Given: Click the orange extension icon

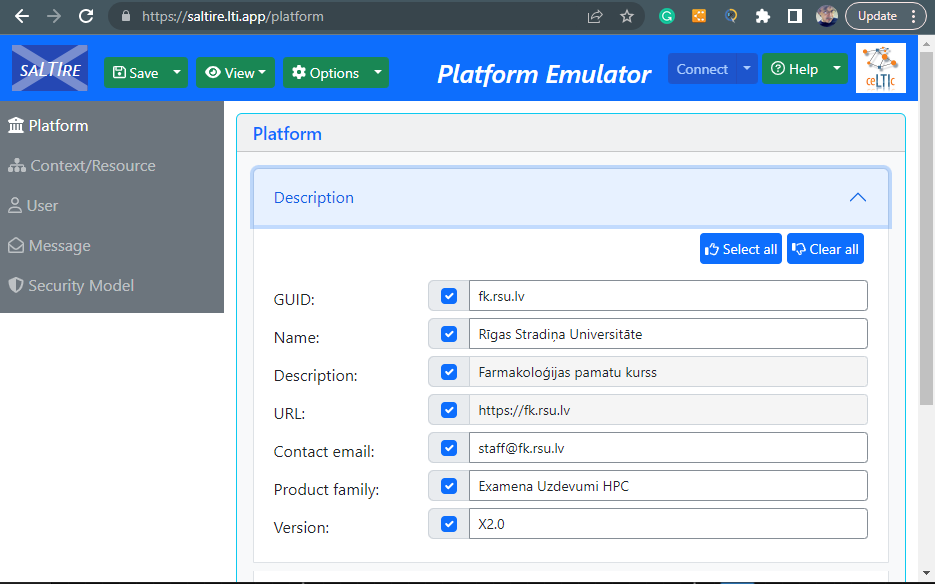Looking at the screenshot, I should (699, 16).
